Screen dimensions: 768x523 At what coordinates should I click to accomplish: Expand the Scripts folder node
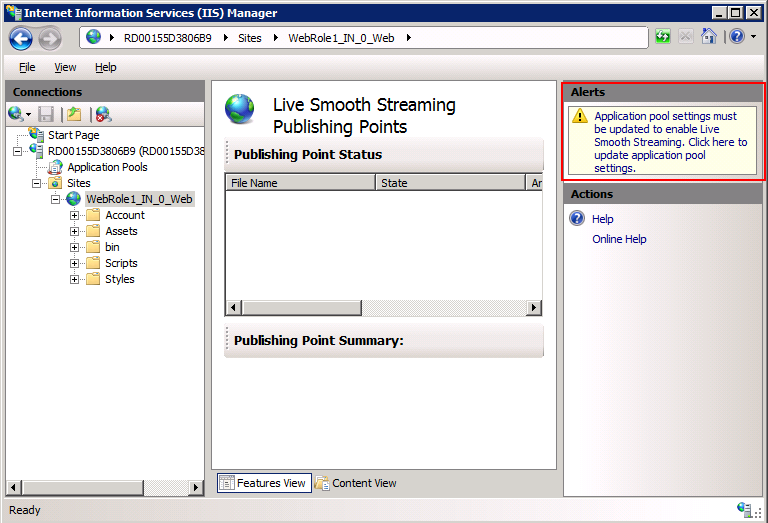(x=75, y=263)
